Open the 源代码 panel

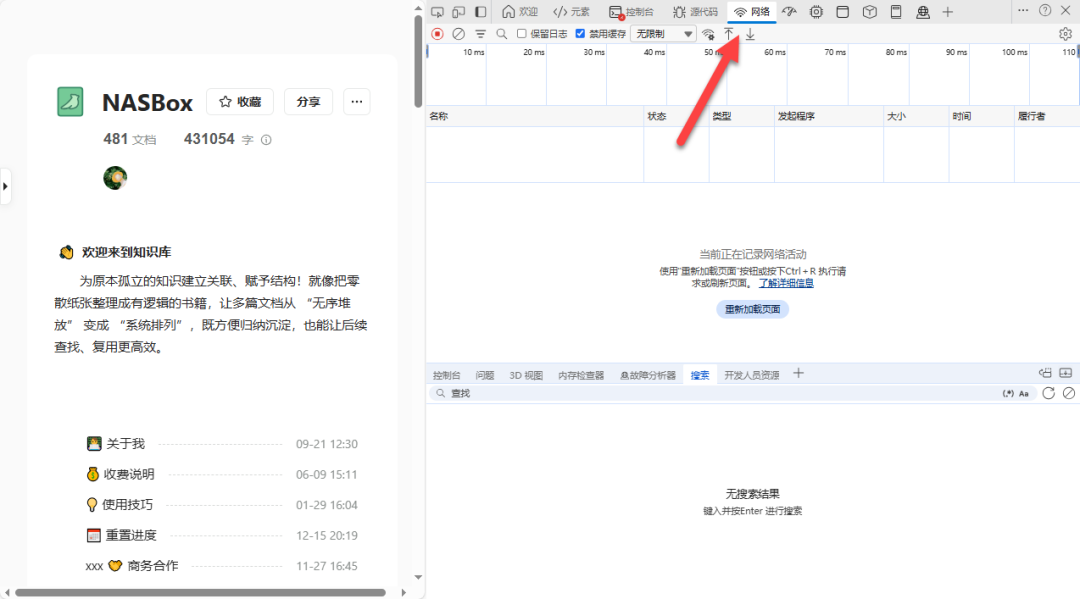tap(695, 11)
